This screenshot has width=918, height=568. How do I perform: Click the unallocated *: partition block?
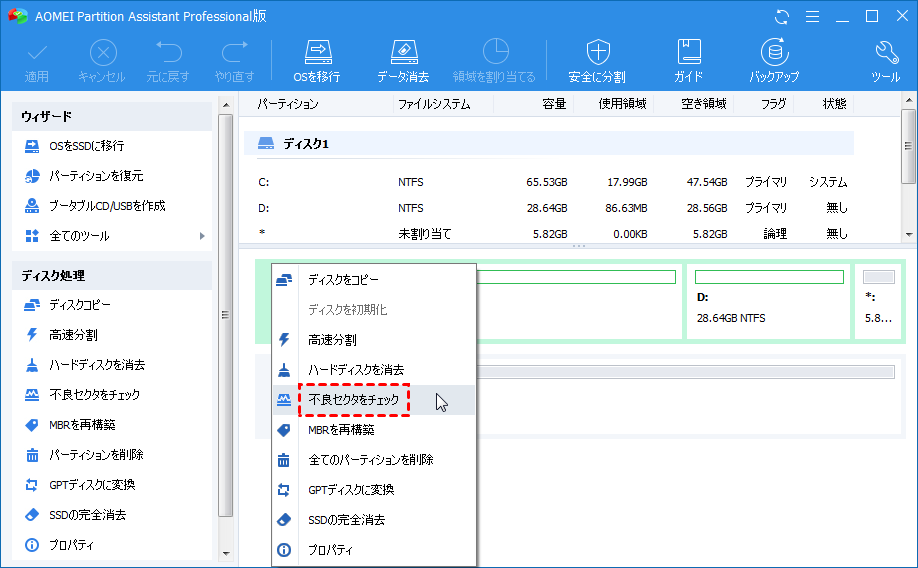tap(879, 301)
